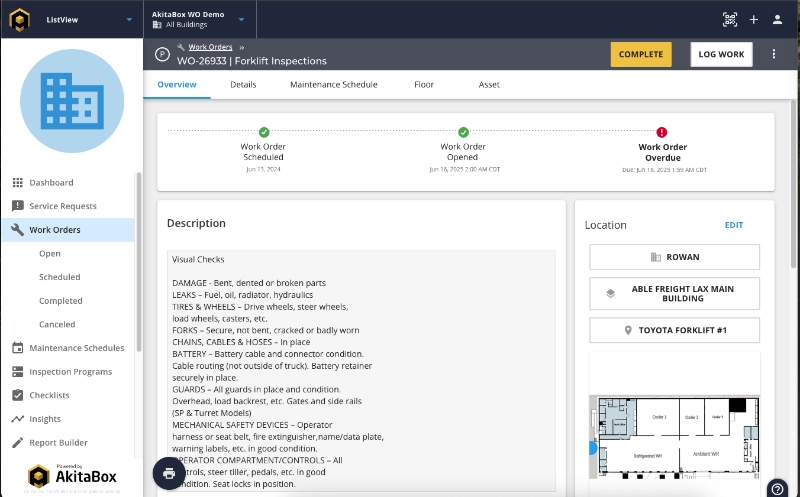800x497 pixels.
Task: Show Canceled work orders sub-item
Action: coord(57,325)
